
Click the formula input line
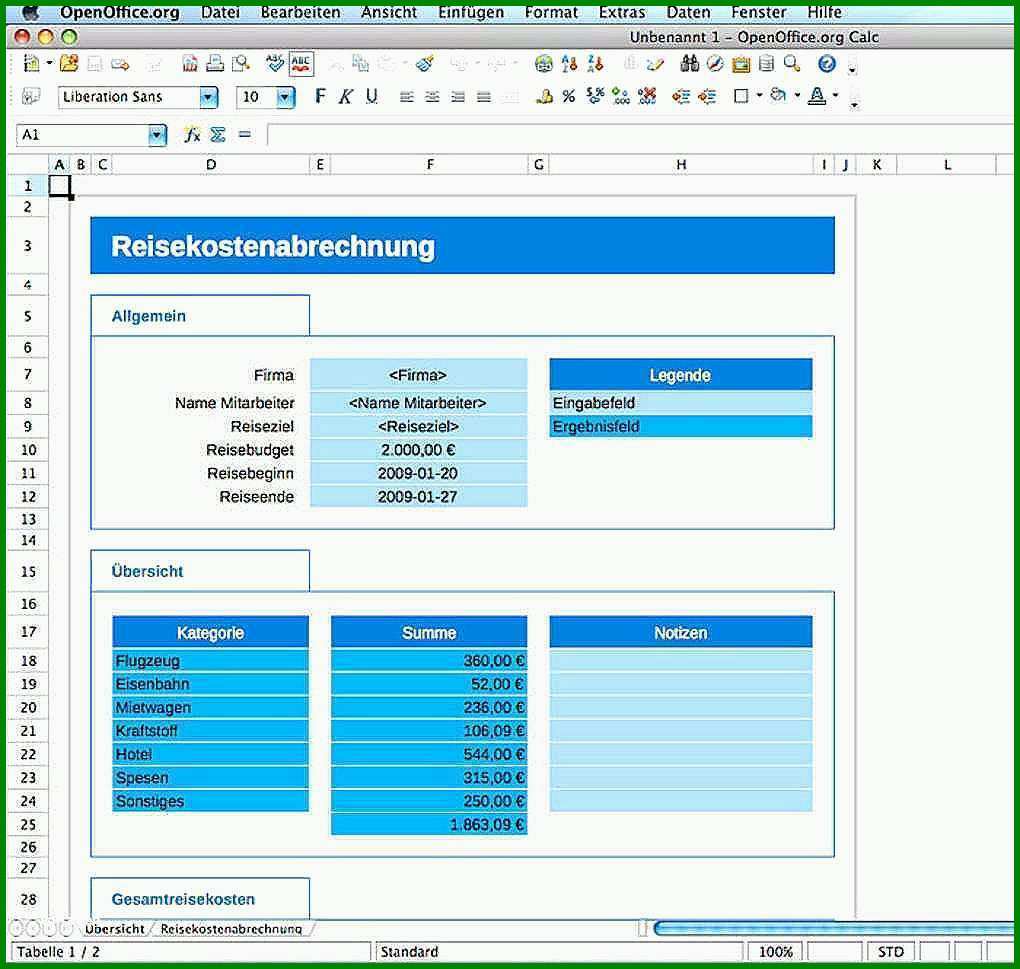point(641,135)
